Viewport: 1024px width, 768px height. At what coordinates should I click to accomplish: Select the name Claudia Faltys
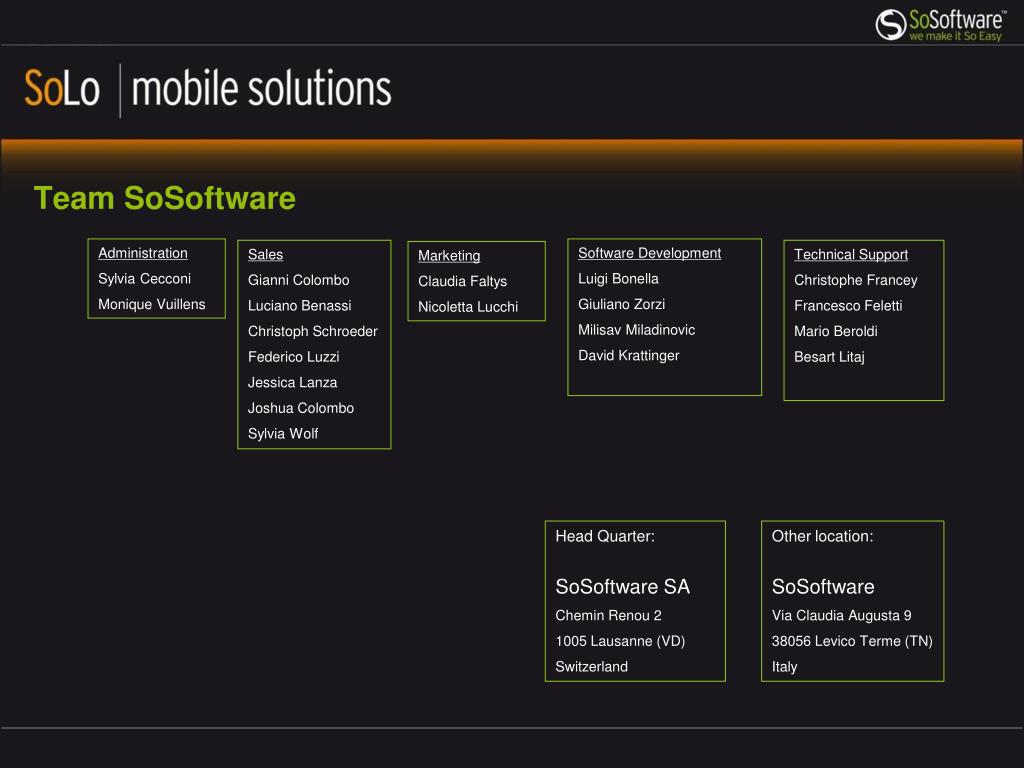pos(462,281)
